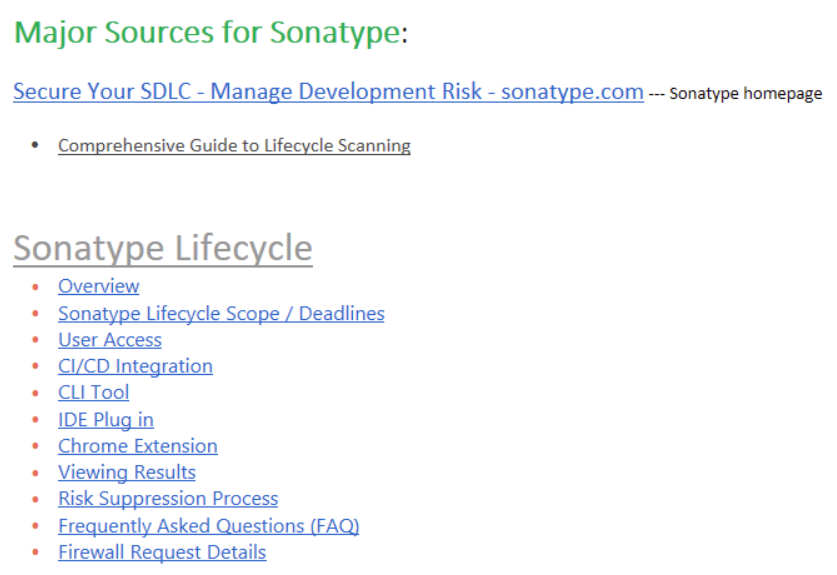The image size is (837, 575).
Task: Click the bullet beside Comprehensive Guide link
Action: [36, 146]
